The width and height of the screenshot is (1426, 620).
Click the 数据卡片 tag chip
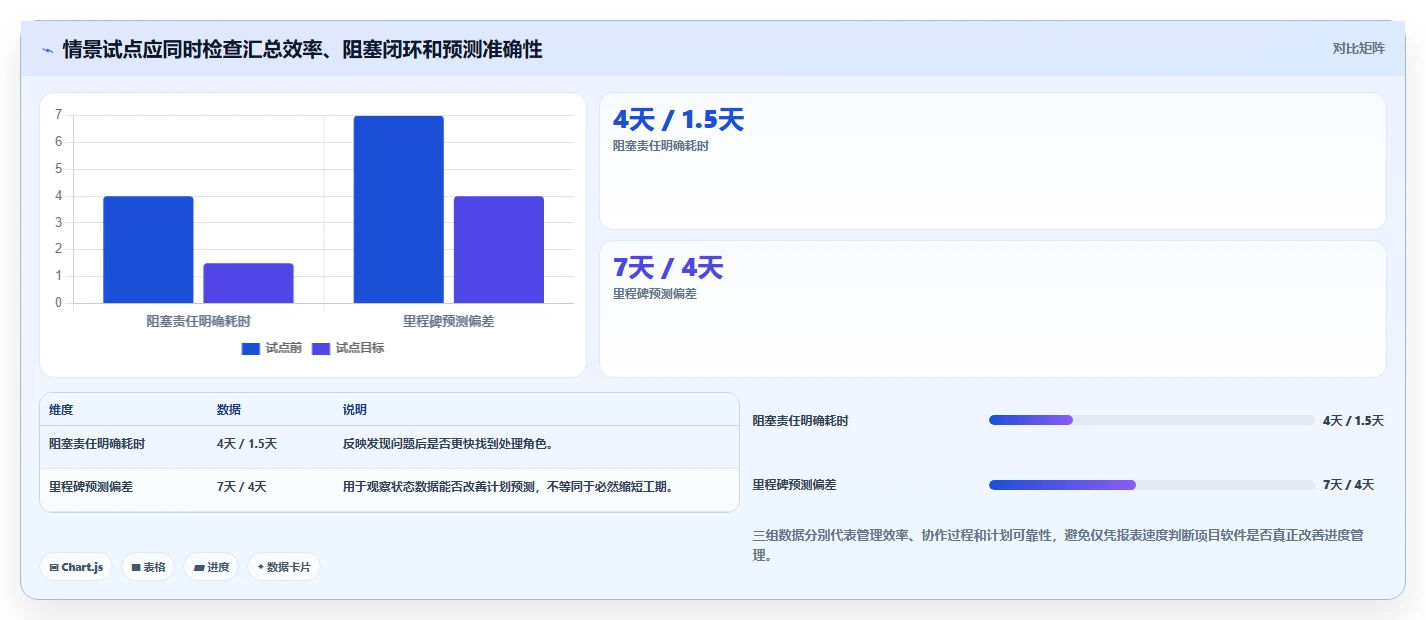coord(284,567)
